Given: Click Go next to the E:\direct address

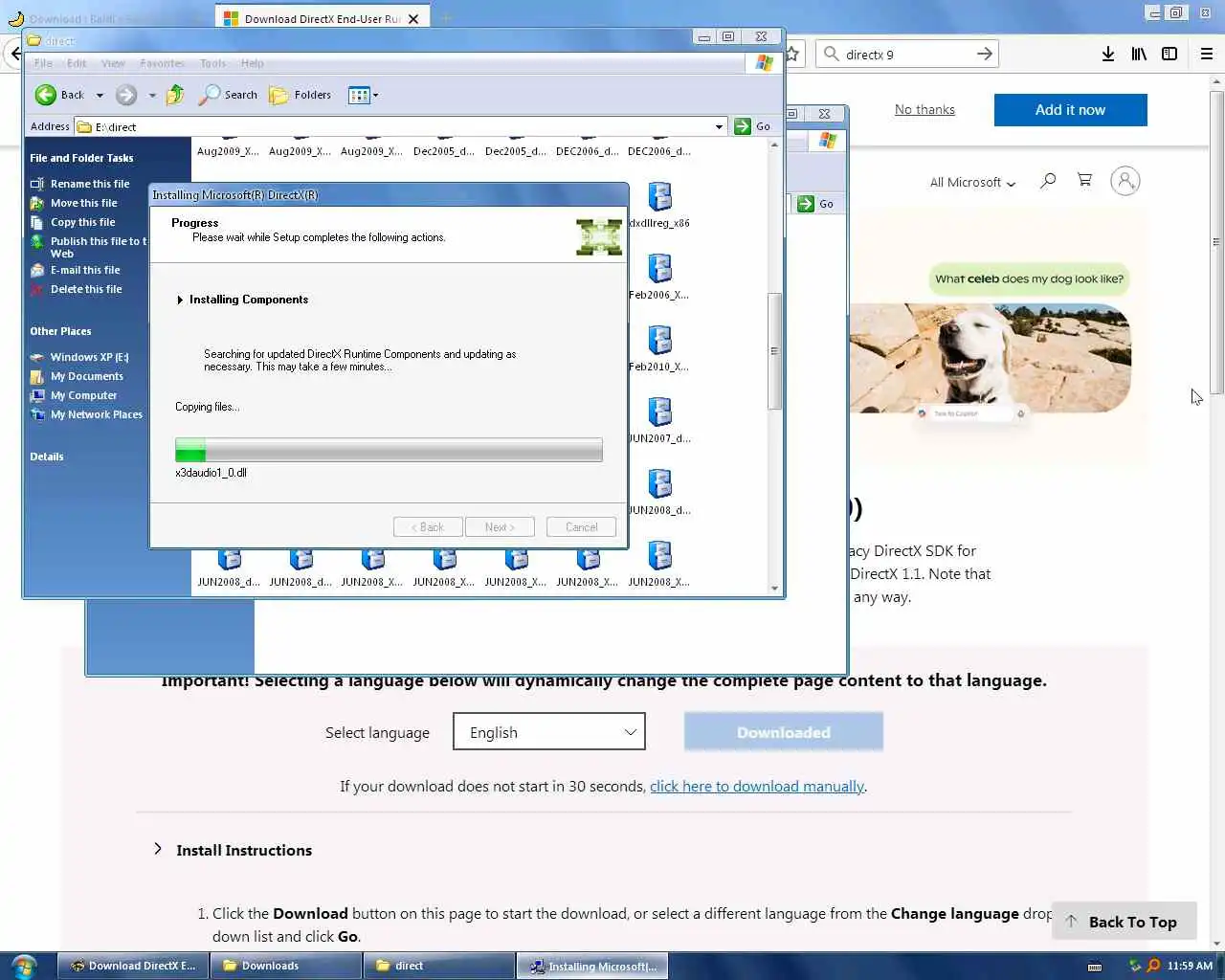Looking at the screenshot, I should pyautogui.click(x=752, y=126).
